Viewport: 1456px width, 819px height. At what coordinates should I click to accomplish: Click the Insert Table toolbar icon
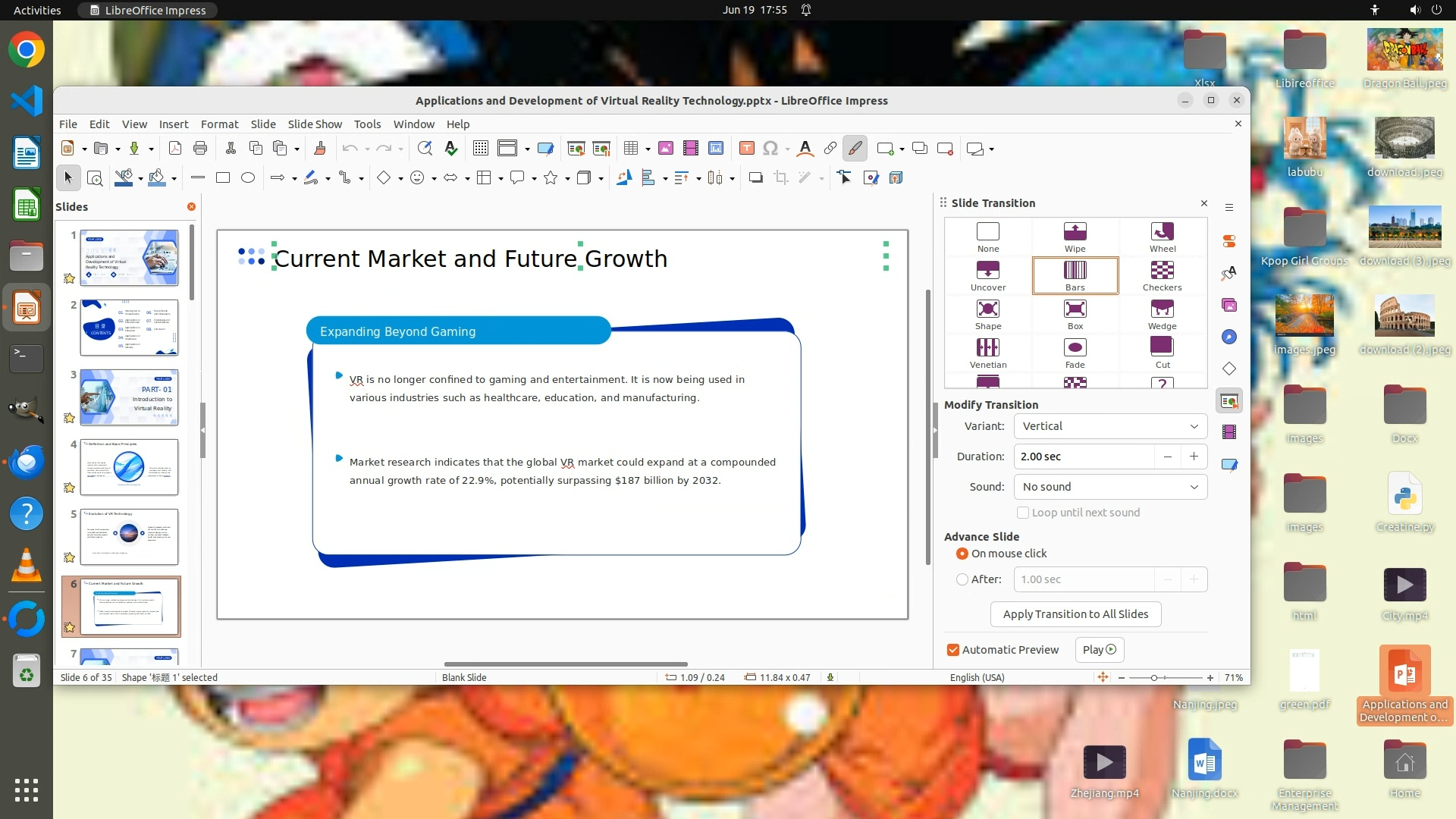[x=630, y=149]
